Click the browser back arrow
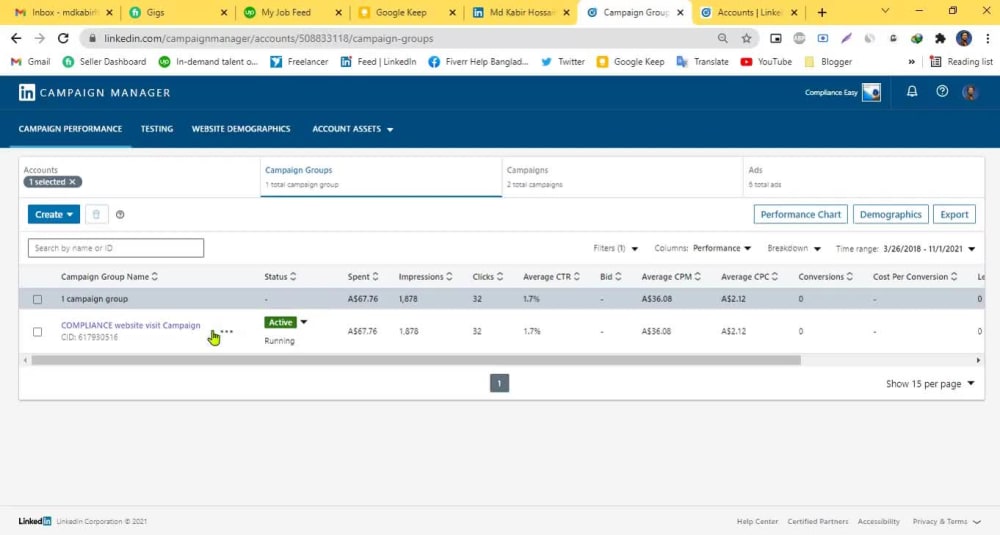Screen dimensions: 1000x535 16,38
